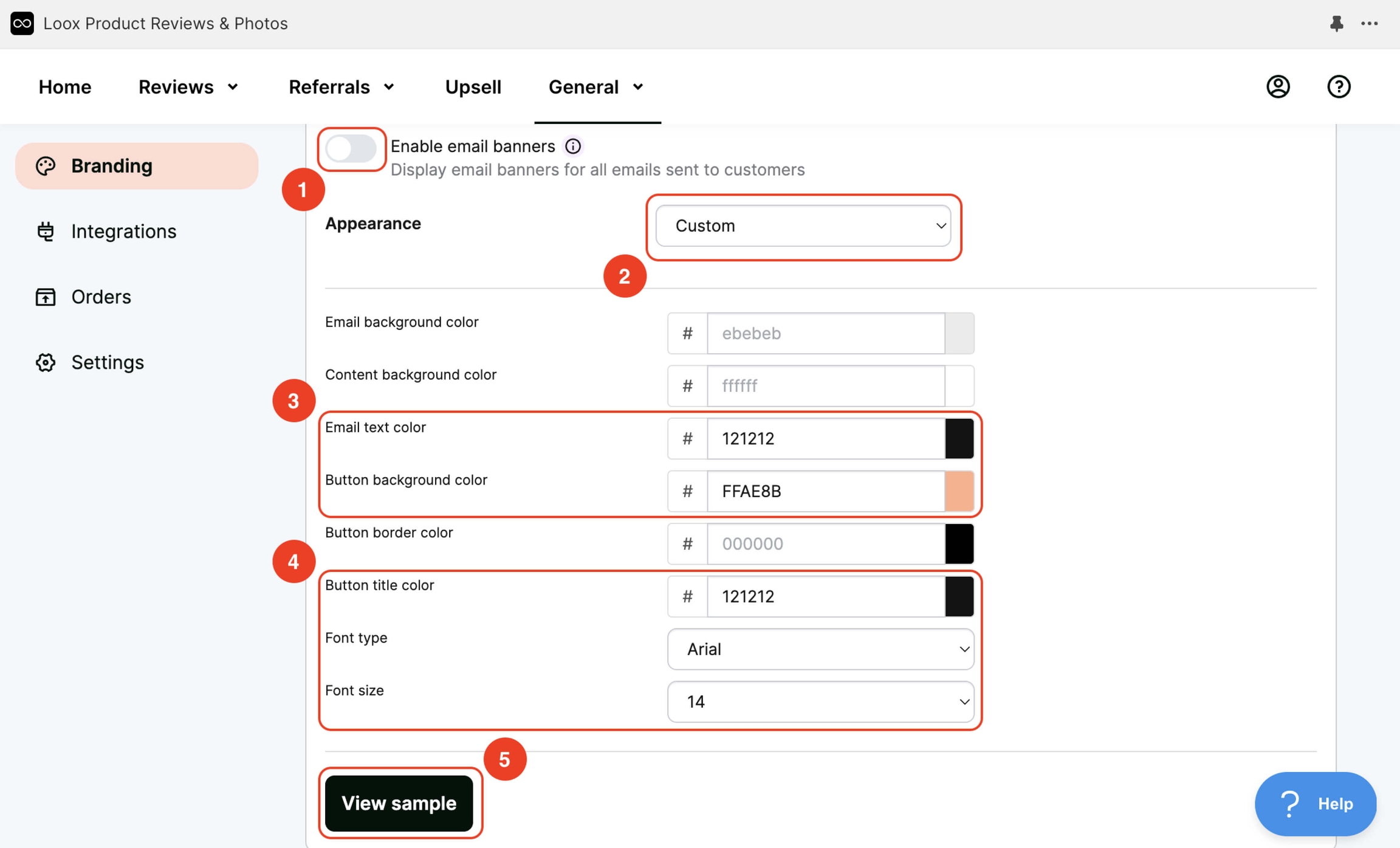Click the email banners info icon
This screenshot has height=848, width=1400.
(x=573, y=146)
